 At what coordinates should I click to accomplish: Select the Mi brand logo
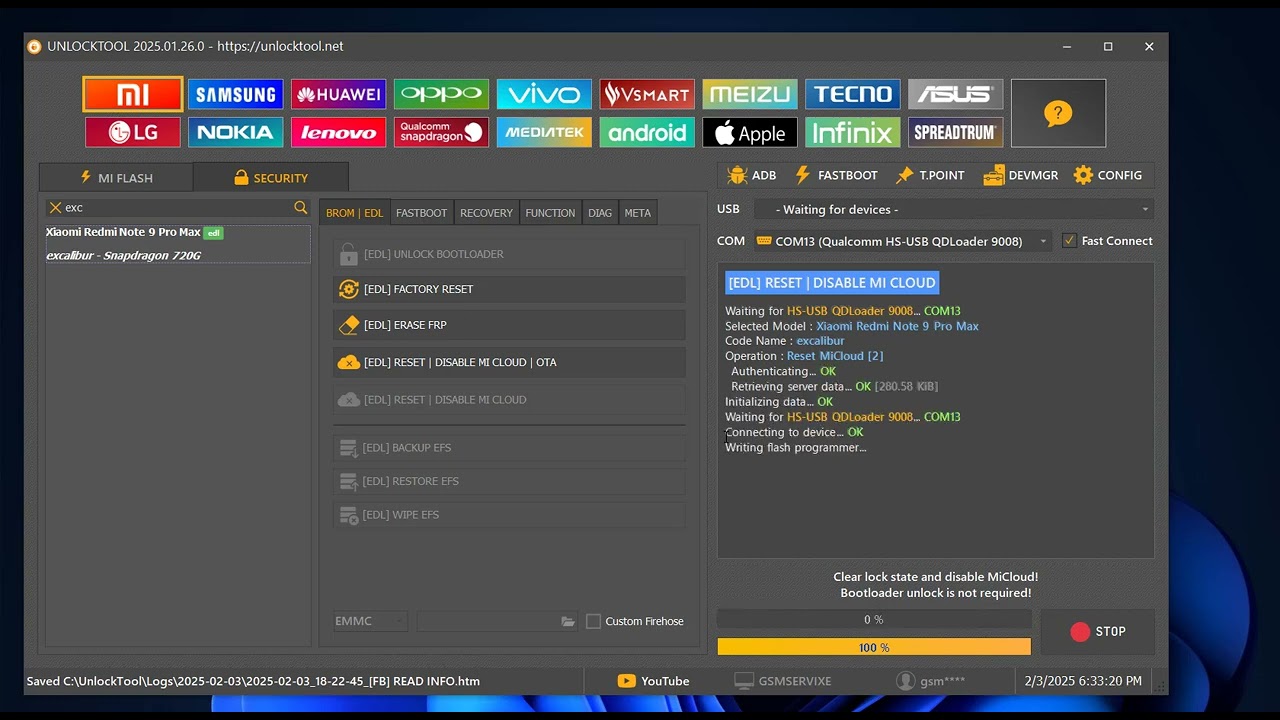click(x=133, y=94)
